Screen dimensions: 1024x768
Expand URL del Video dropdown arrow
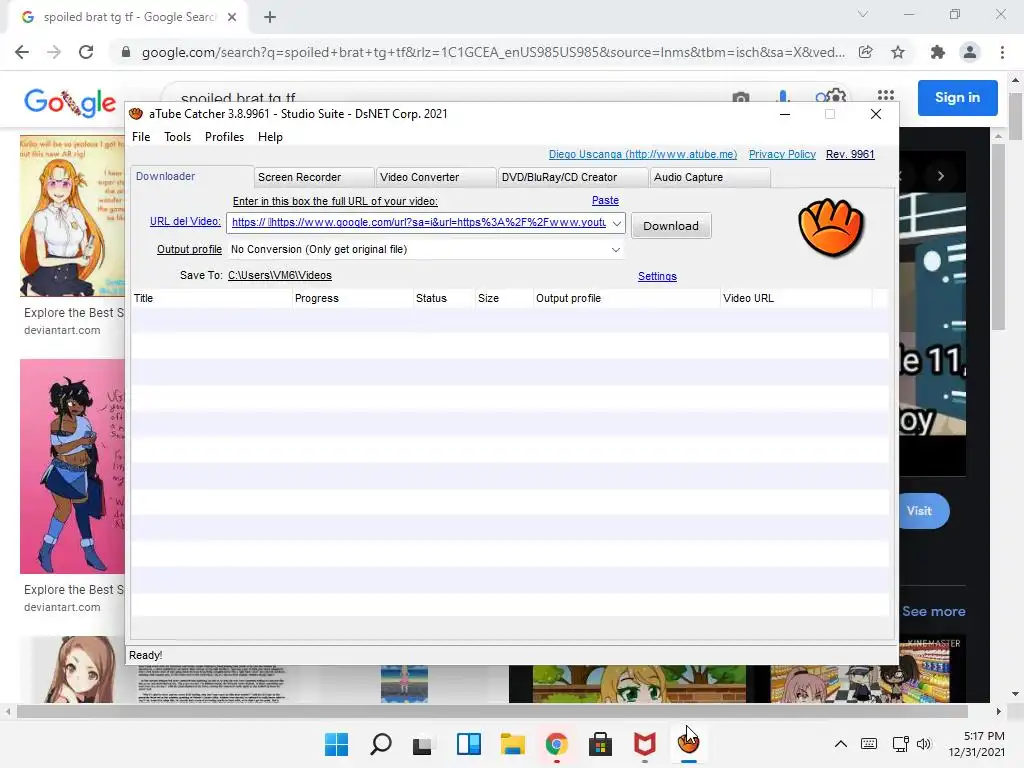(x=616, y=223)
